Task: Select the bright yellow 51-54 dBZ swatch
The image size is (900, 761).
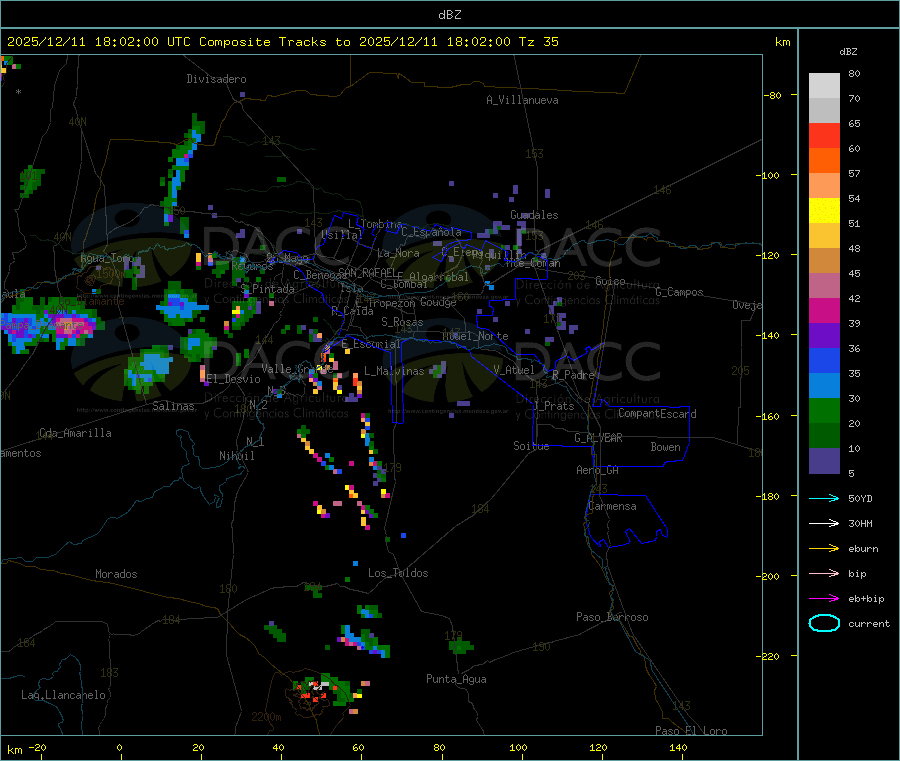Action: pyautogui.click(x=824, y=211)
